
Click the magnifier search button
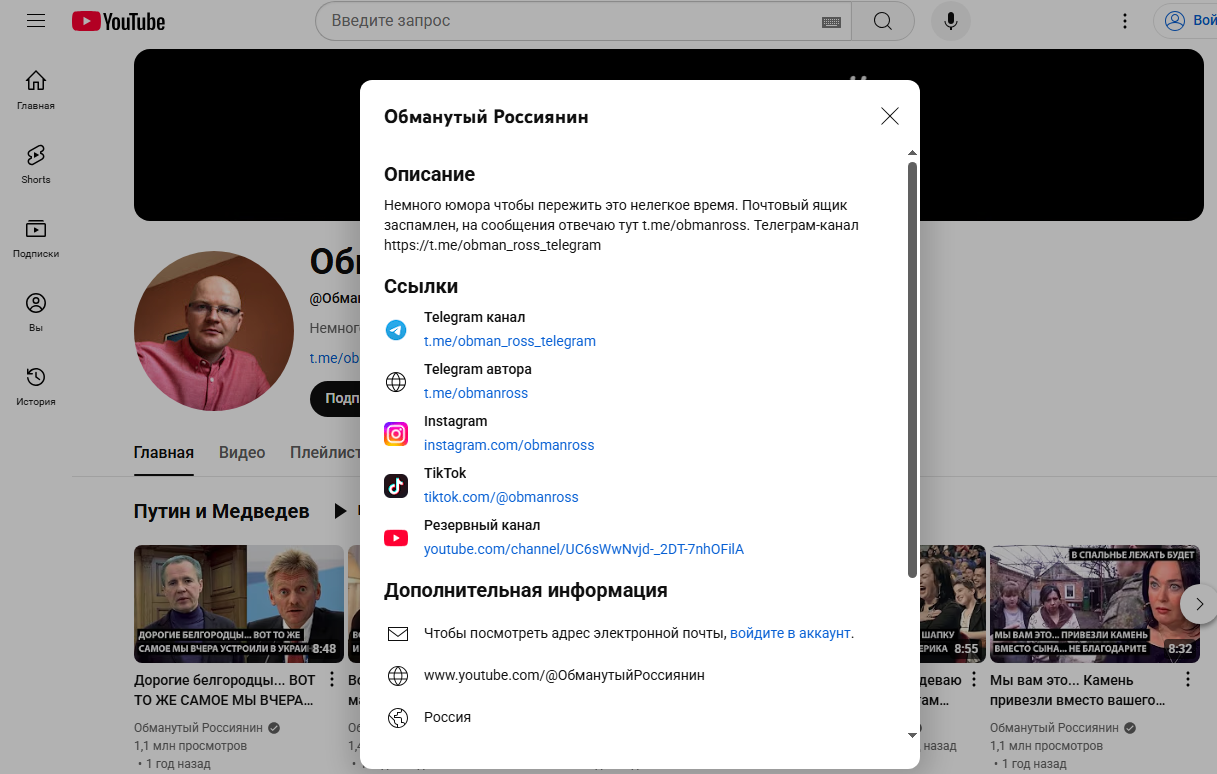[883, 21]
